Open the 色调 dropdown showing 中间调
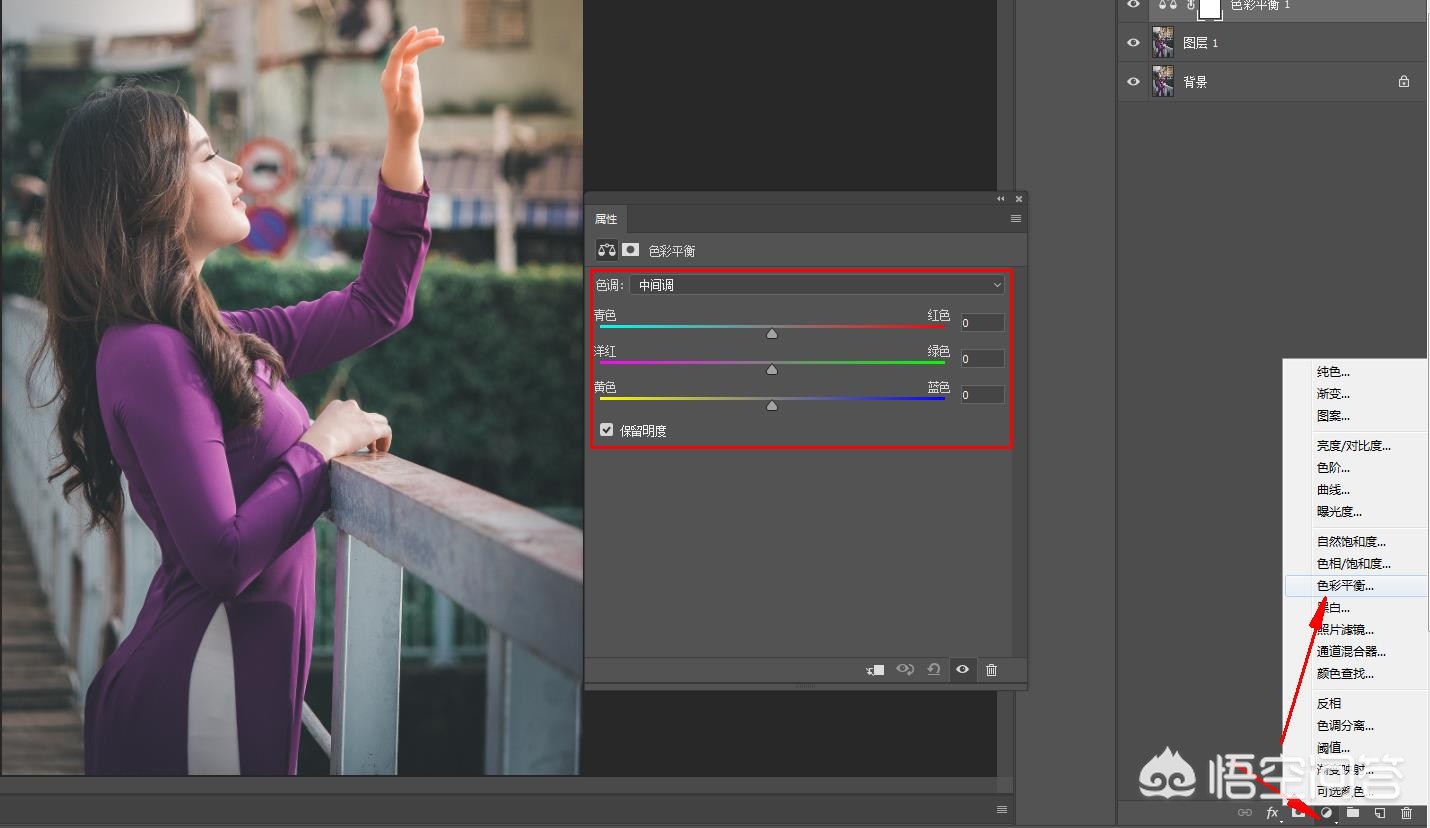Viewport: 1430px width, 828px height. tap(816, 285)
